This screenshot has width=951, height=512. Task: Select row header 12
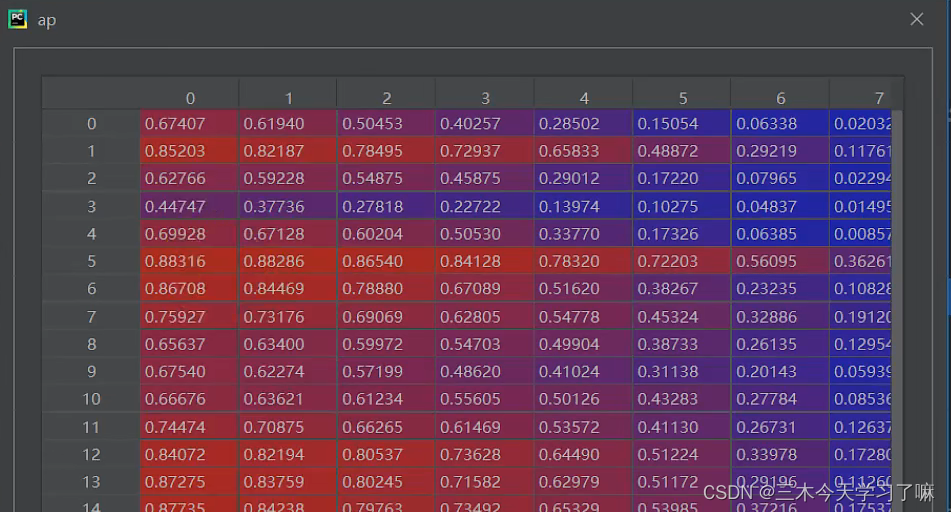click(x=92, y=454)
